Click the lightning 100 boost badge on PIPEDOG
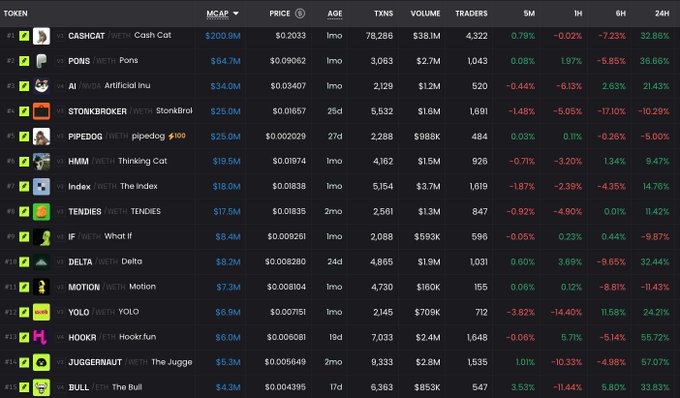The height and width of the screenshot is (398, 680). [177, 136]
